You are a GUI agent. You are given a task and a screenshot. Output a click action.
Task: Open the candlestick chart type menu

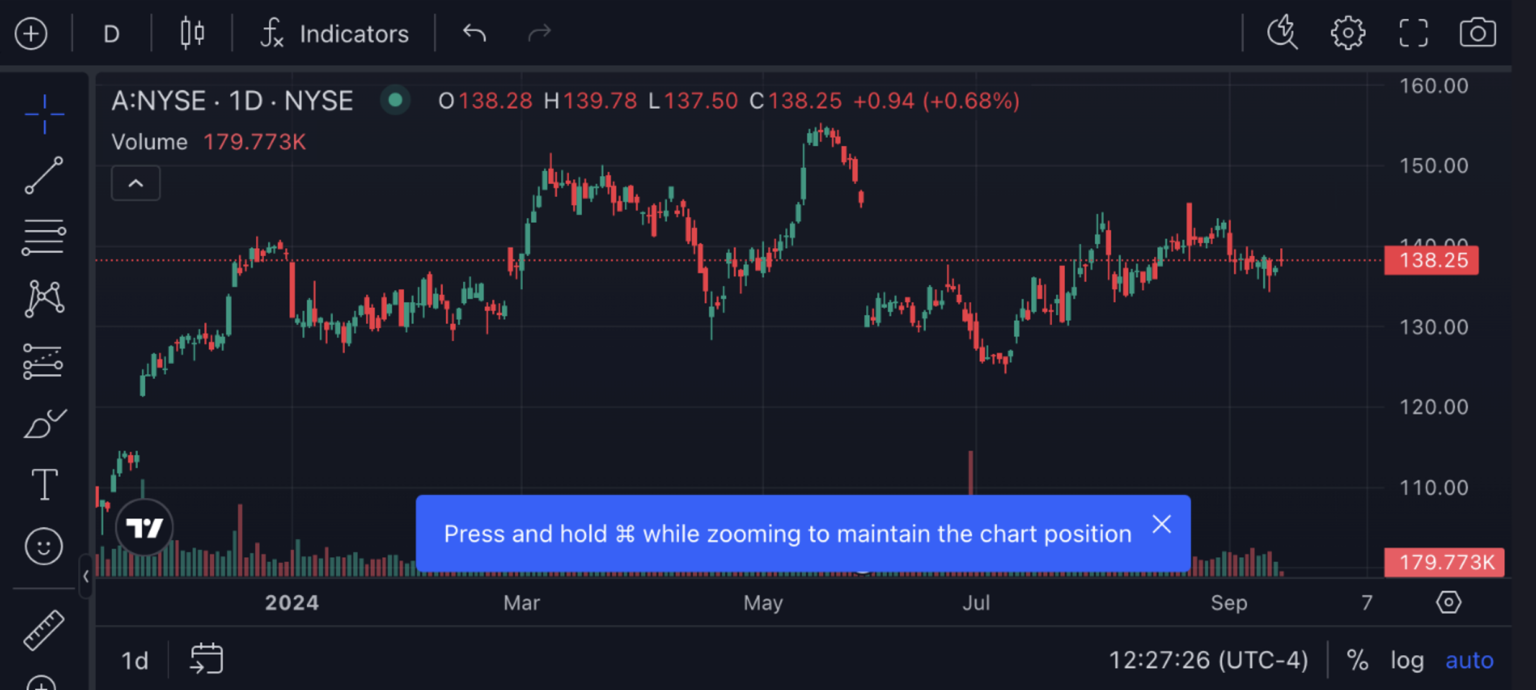(x=192, y=34)
